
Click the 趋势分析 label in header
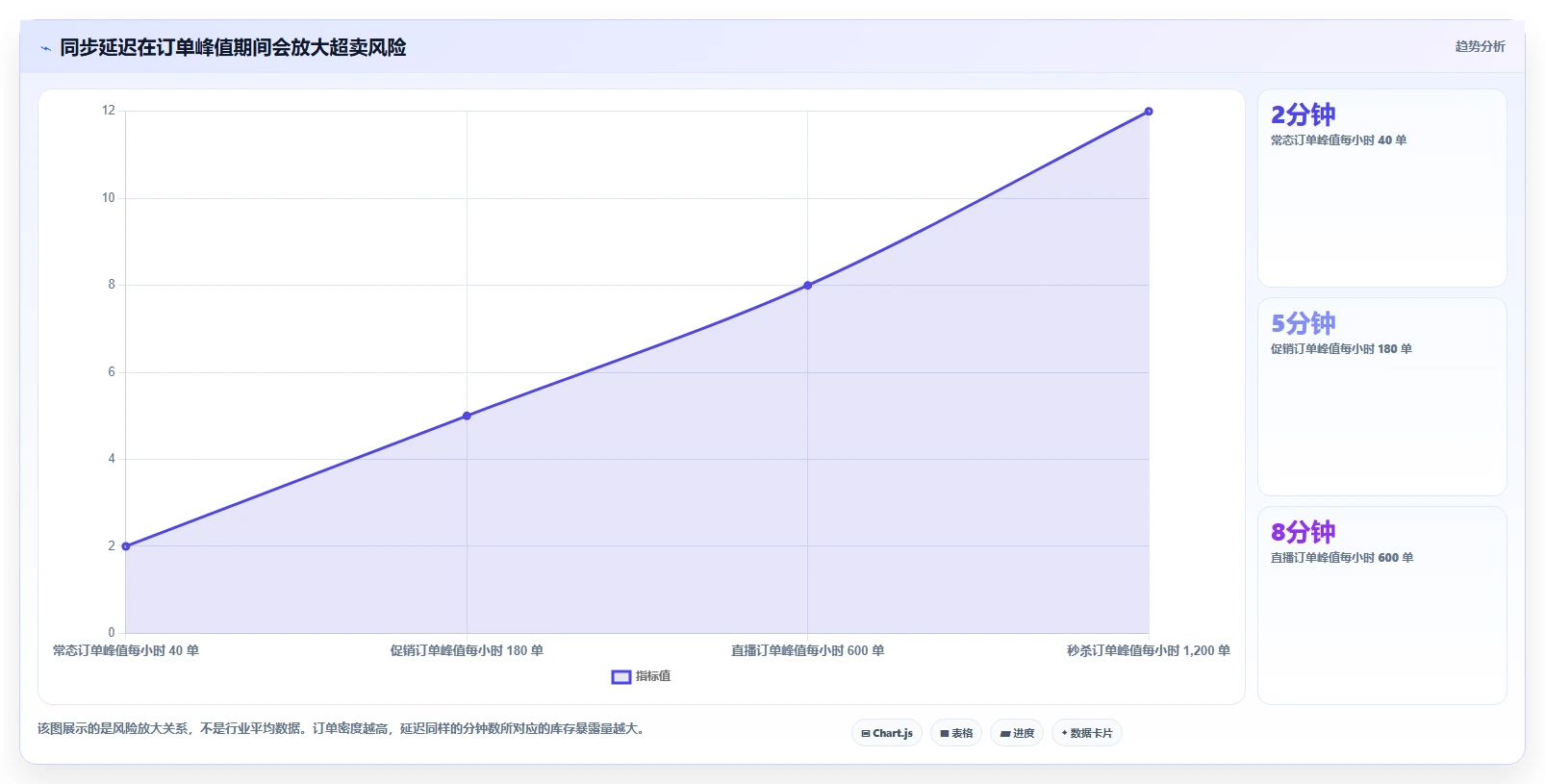tap(1480, 46)
